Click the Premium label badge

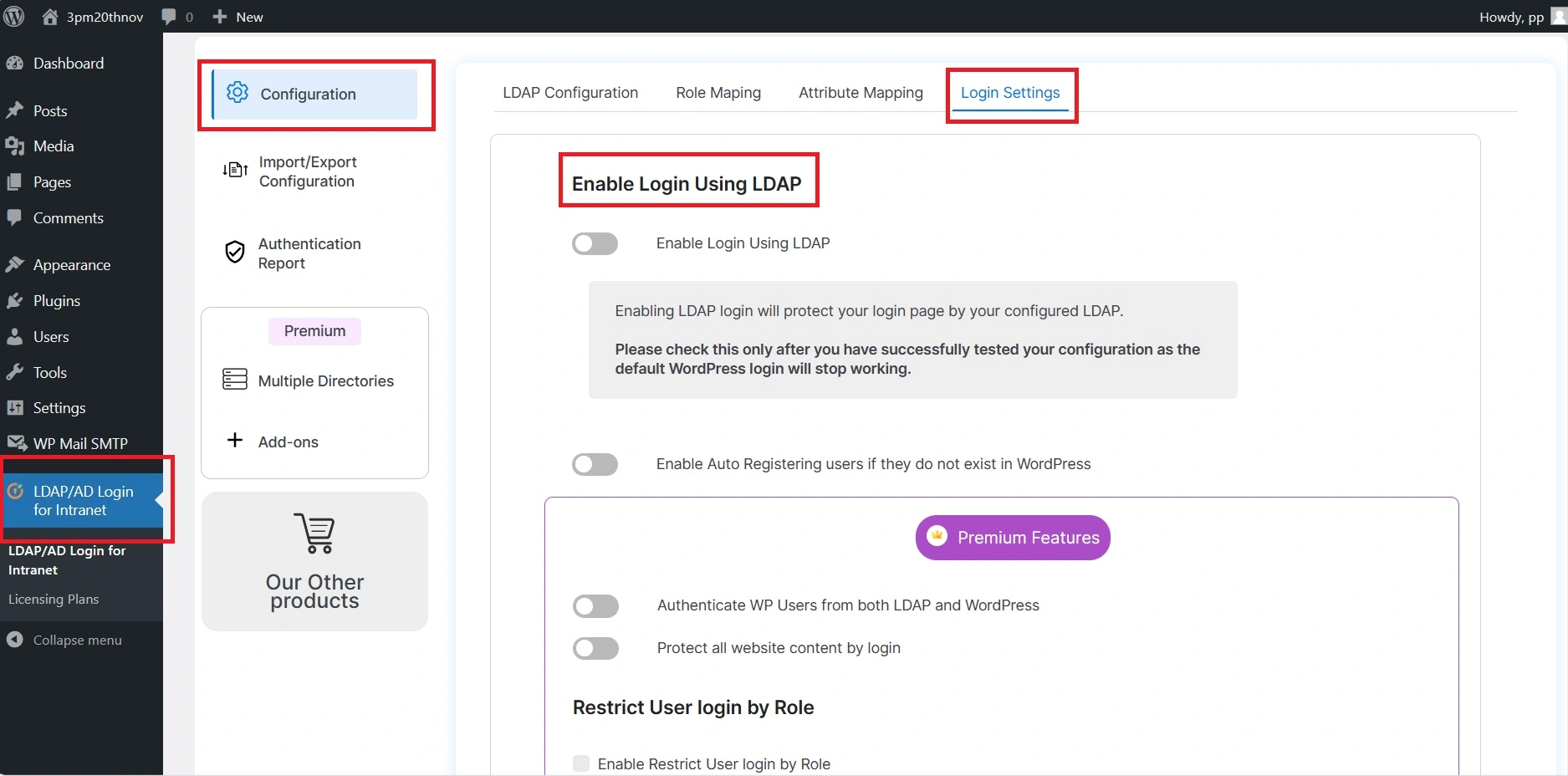coord(314,331)
